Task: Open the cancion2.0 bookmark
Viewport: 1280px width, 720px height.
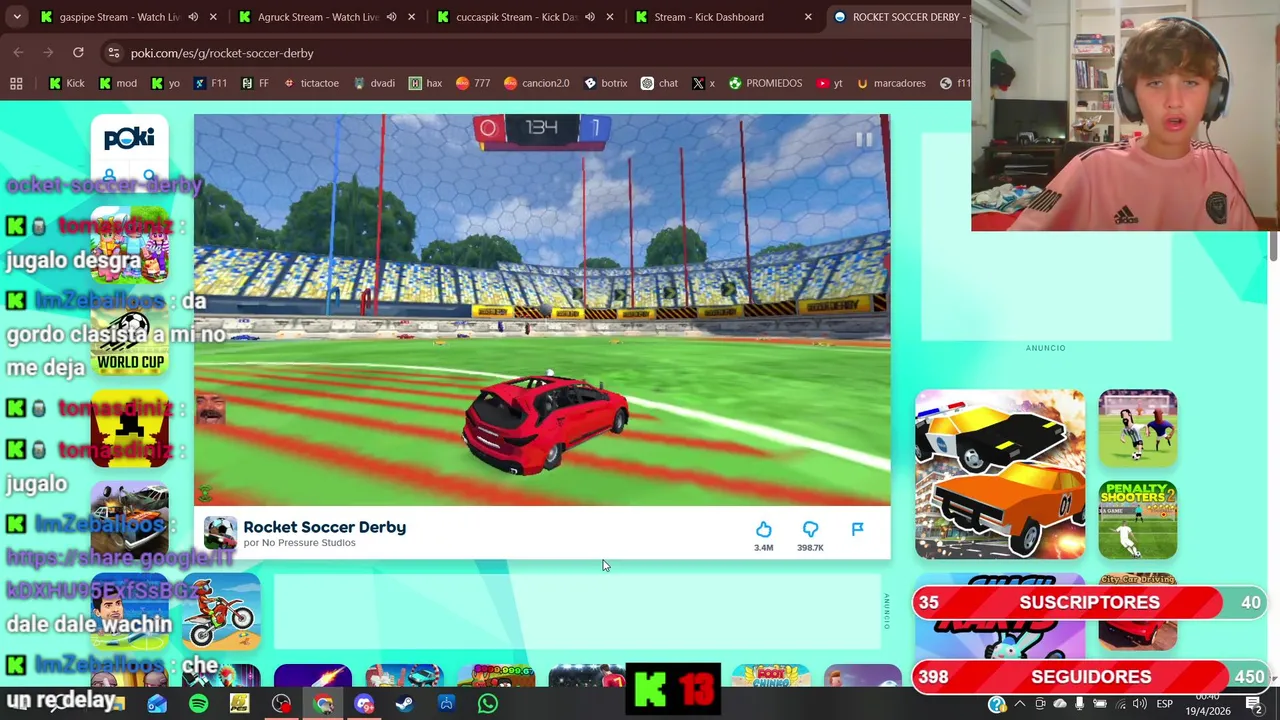Action: click(x=537, y=83)
